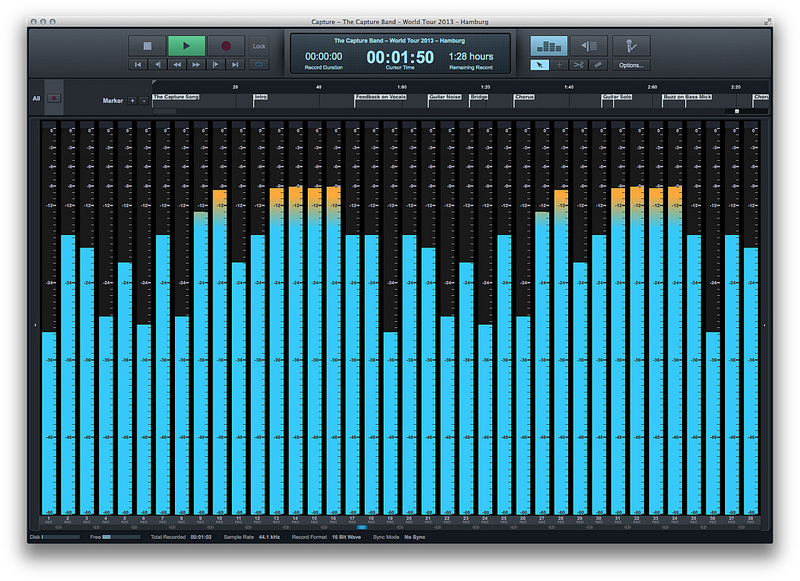Unlink the highlighted channels 17-18 stereo link
Screen dimensions: 800x581
tap(362, 527)
